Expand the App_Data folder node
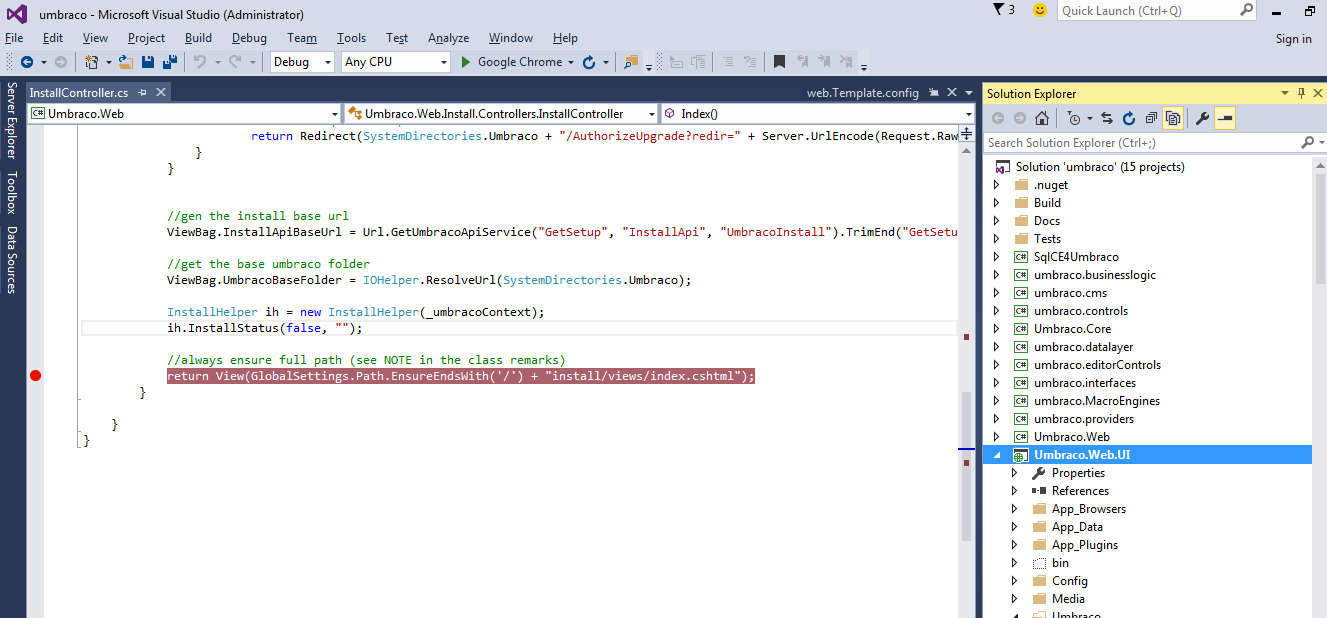This screenshot has height=618, width=1327. tap(1014, 527)
